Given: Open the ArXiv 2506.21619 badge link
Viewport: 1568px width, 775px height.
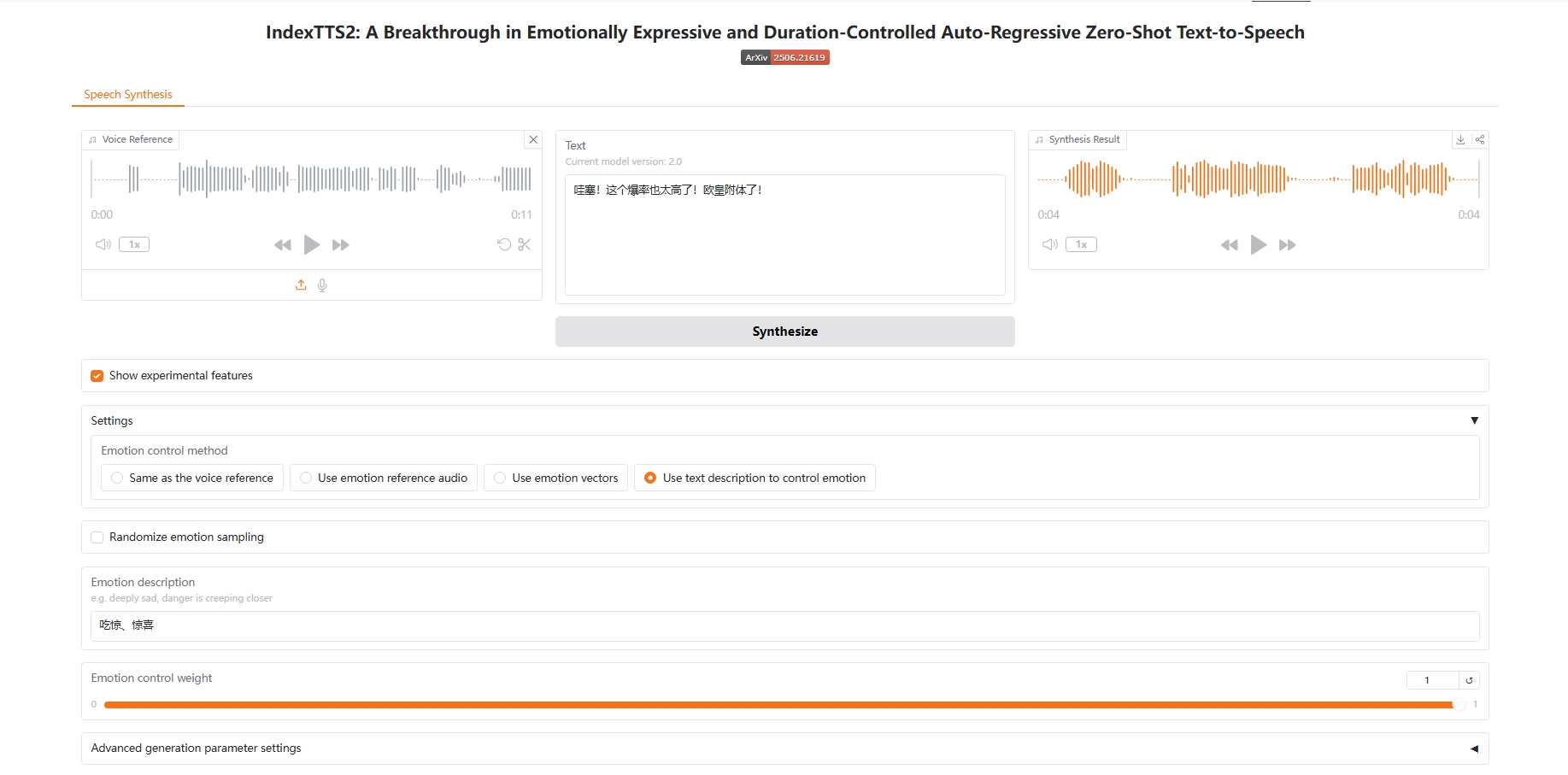Looking at the screenshot, I should tap(784, 57).
